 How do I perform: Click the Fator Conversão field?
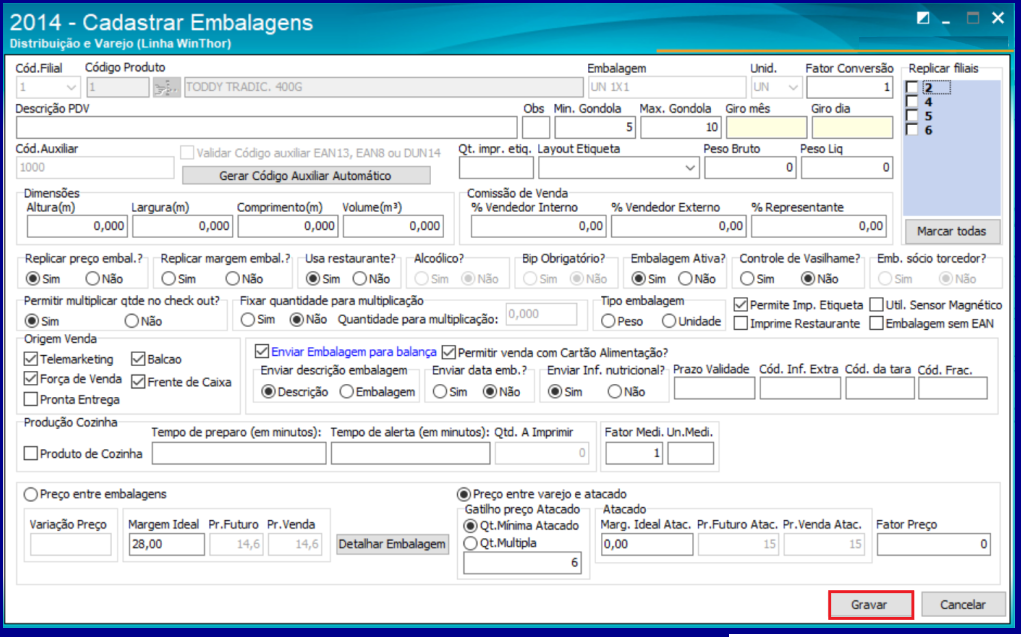click(x=850, y=87)
